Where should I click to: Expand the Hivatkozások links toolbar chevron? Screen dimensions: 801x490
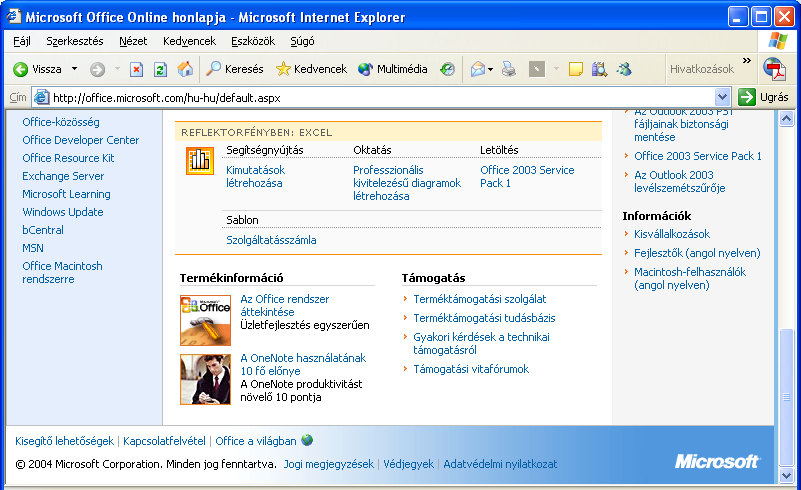pos(747,61)
